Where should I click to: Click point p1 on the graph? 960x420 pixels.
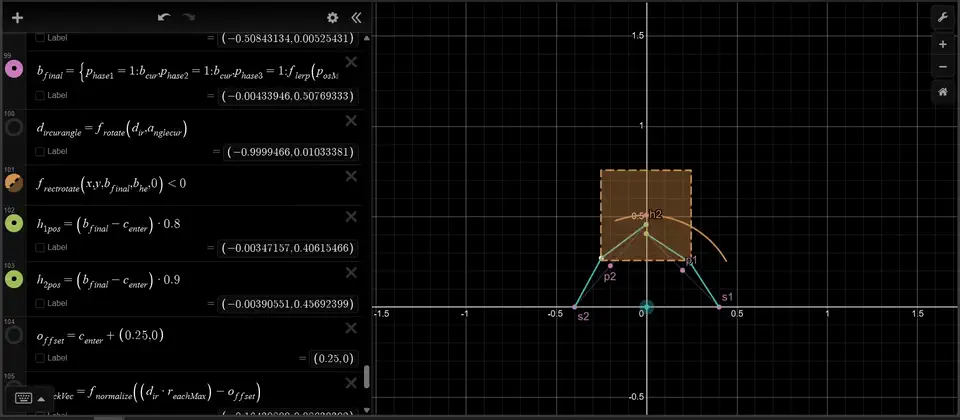click(x=683, y=270)
